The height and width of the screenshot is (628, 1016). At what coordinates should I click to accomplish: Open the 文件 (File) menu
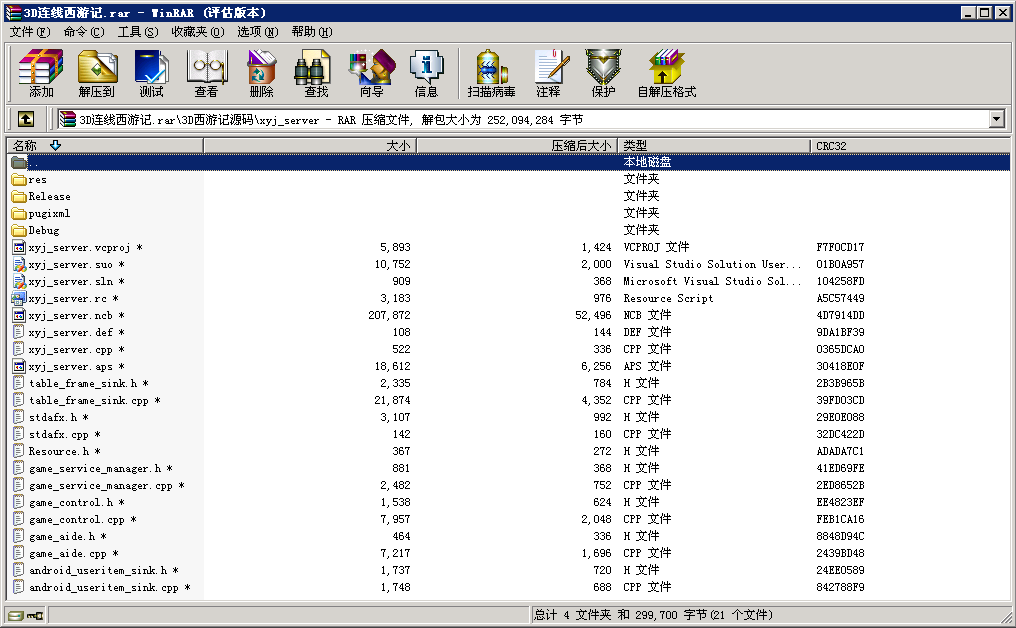28,32
